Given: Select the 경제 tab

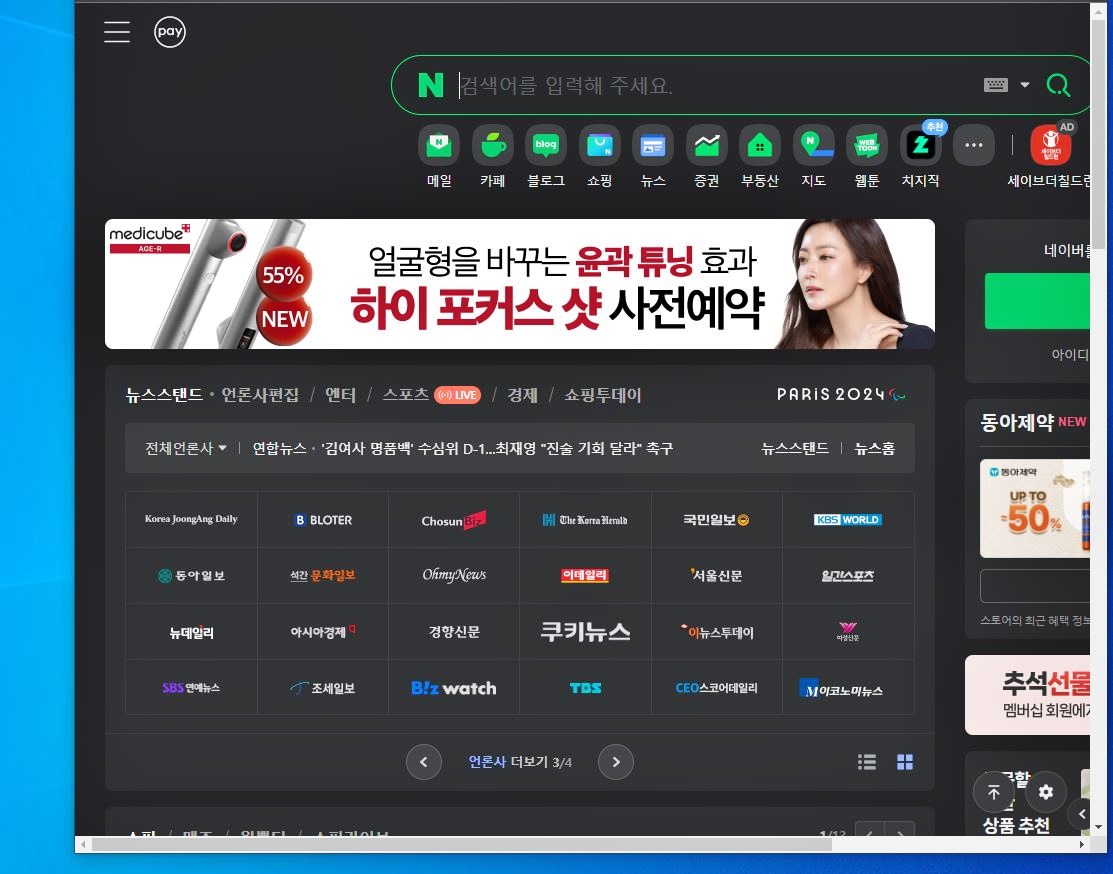Looking at the screenshot, I should tap(522, 395).
